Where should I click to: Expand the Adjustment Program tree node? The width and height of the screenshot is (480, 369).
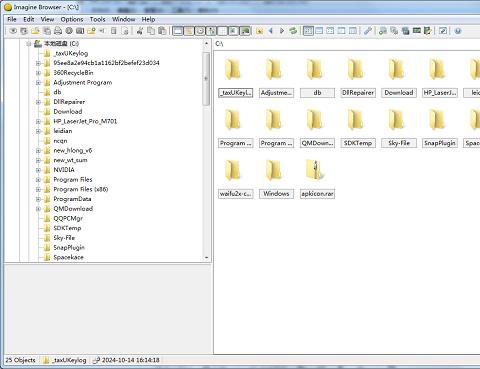(38, 82)
